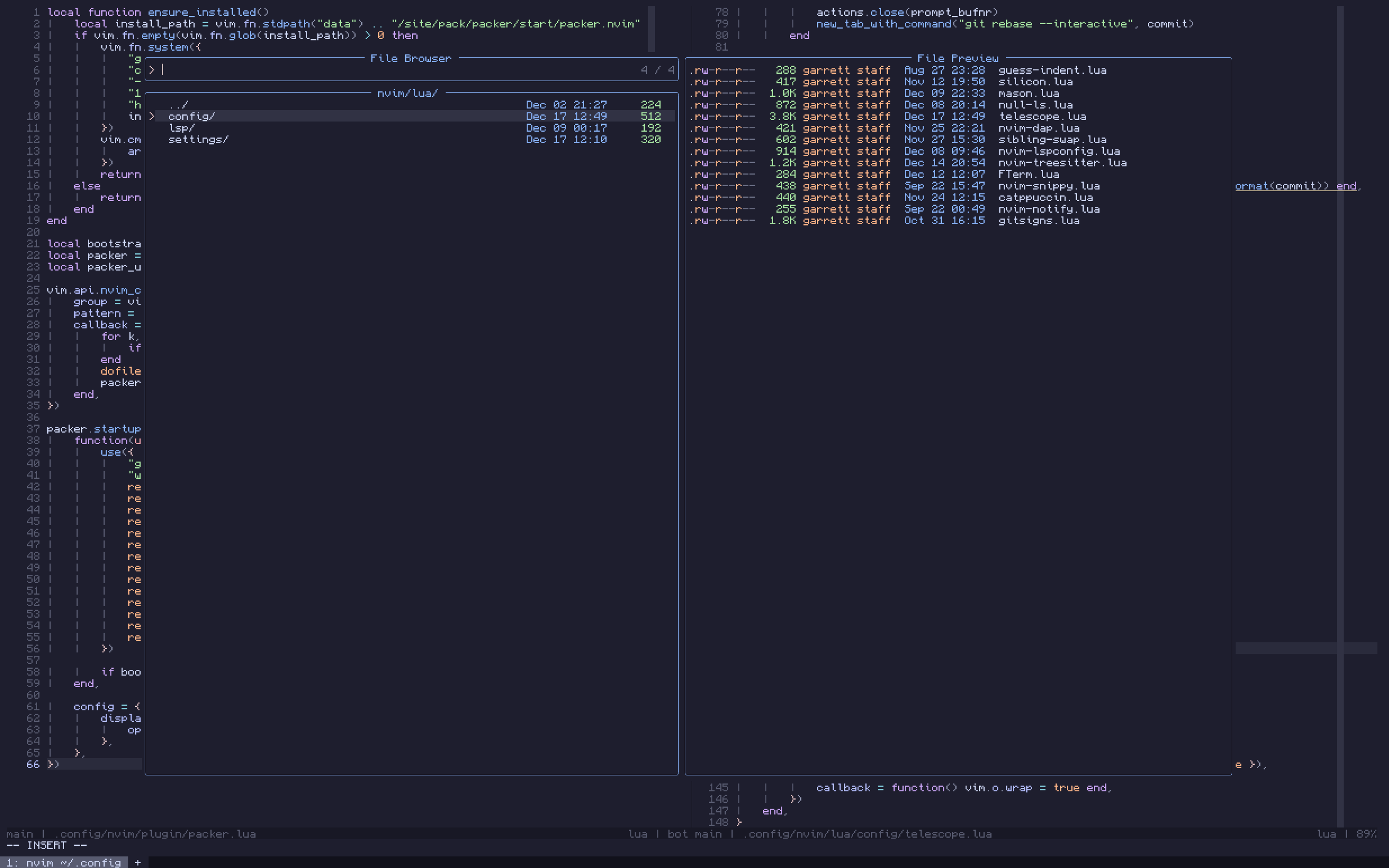This screenshot has height=868, width=1389.
Task: Click the plus icon to add new tab
Action: (138, 862)
